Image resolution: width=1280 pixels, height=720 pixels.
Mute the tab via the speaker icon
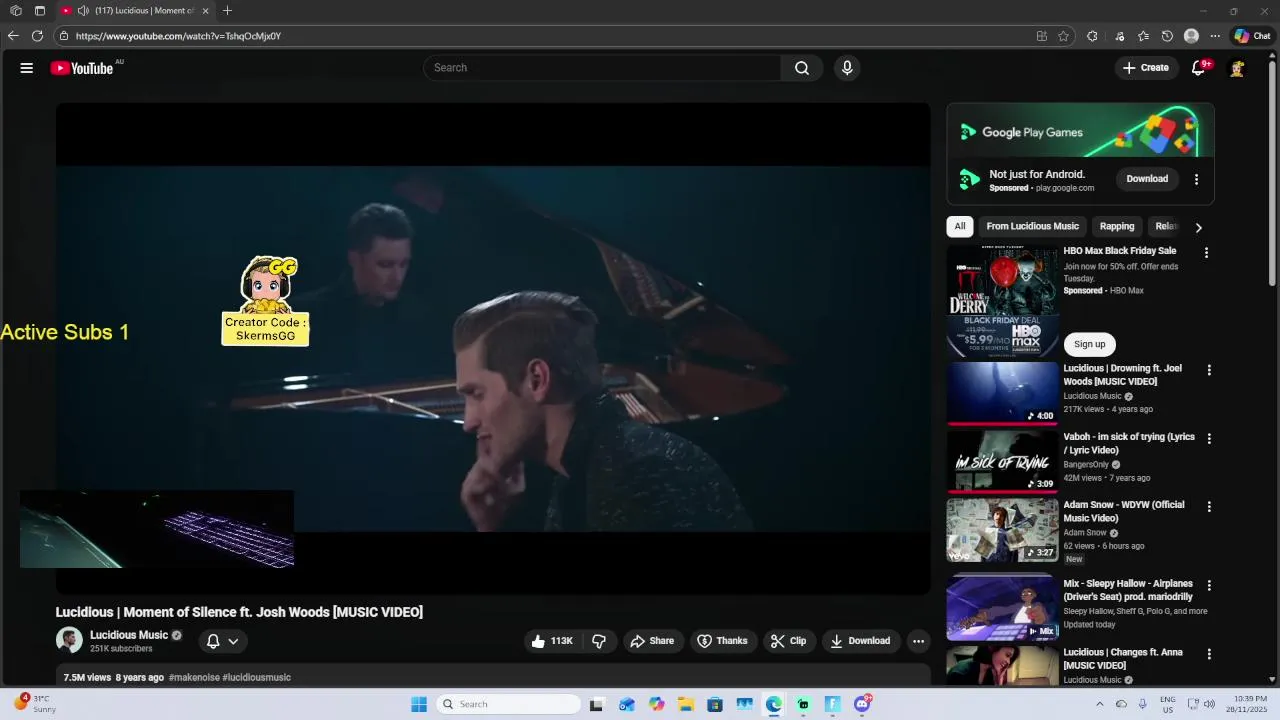tap(83, 11)
